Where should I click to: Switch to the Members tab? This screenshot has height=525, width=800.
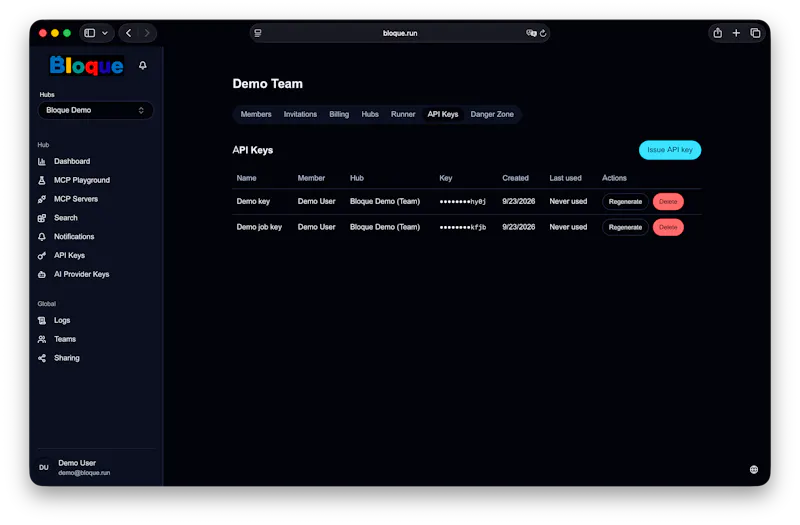256,114
